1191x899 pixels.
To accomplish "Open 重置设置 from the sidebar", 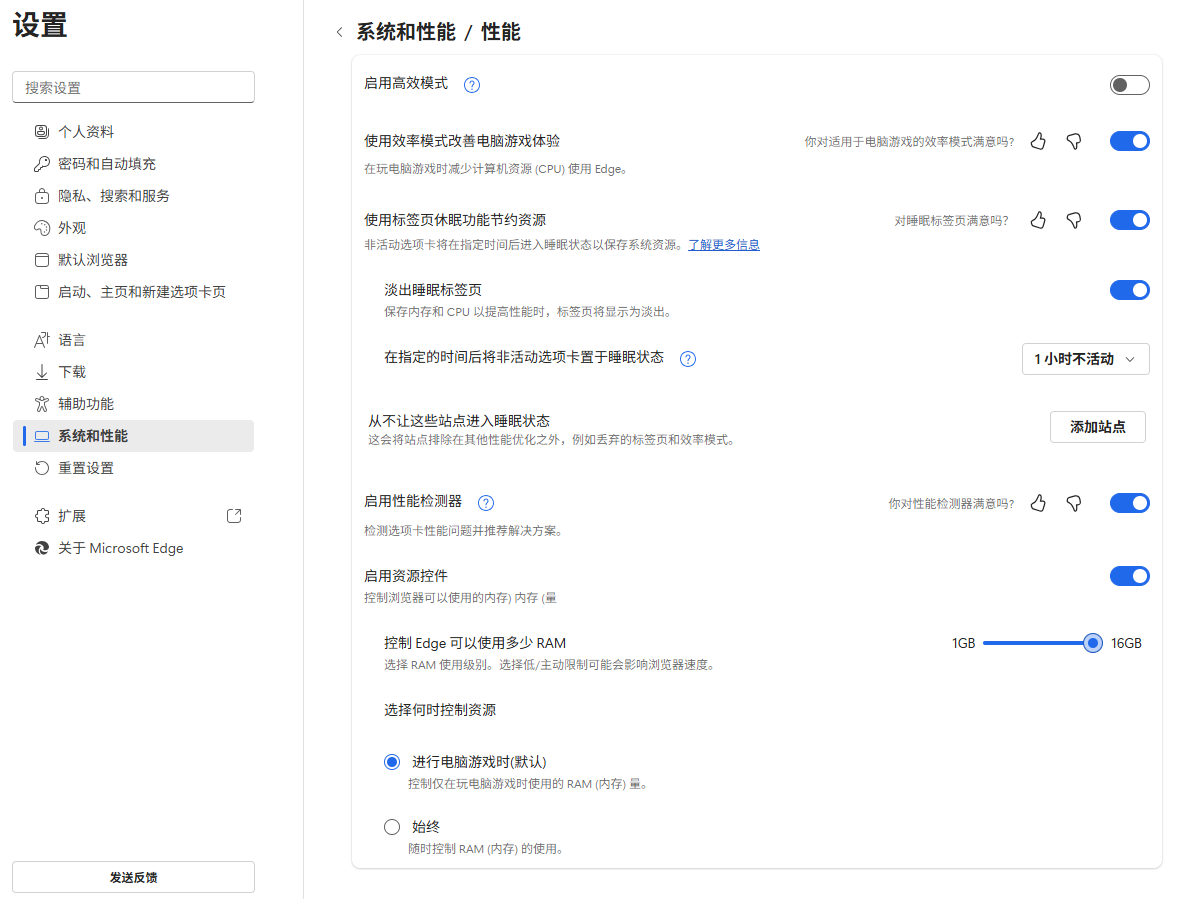I will (93, 467).
